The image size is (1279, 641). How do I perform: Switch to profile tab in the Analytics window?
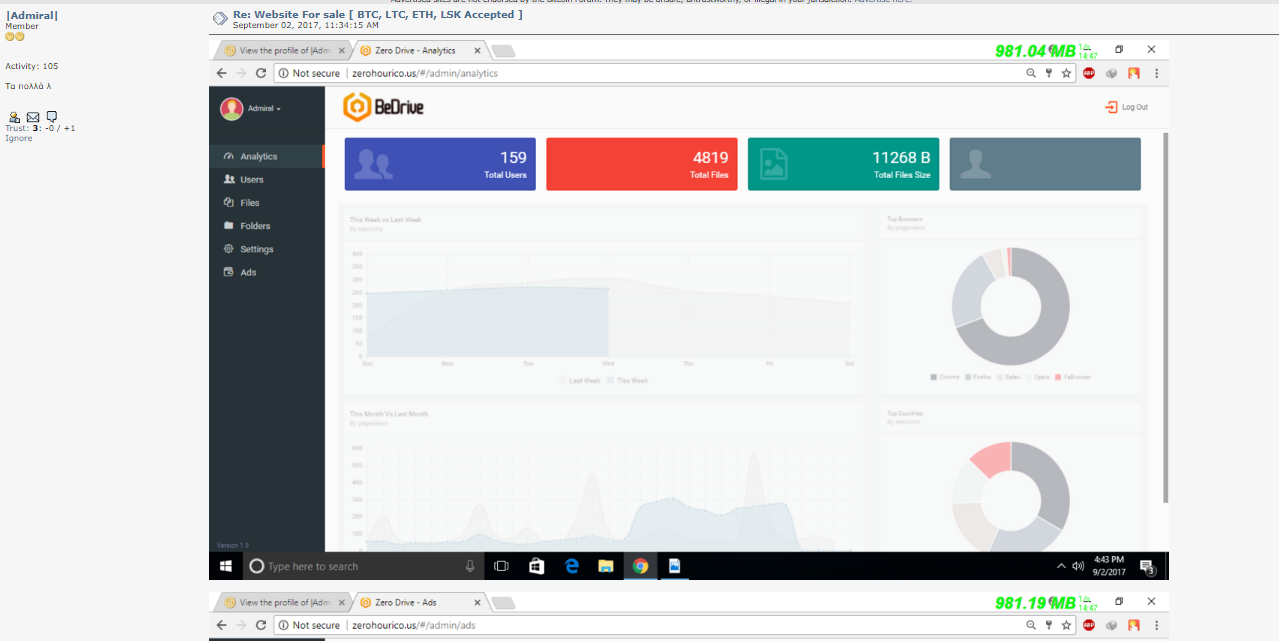coord(283,50)
